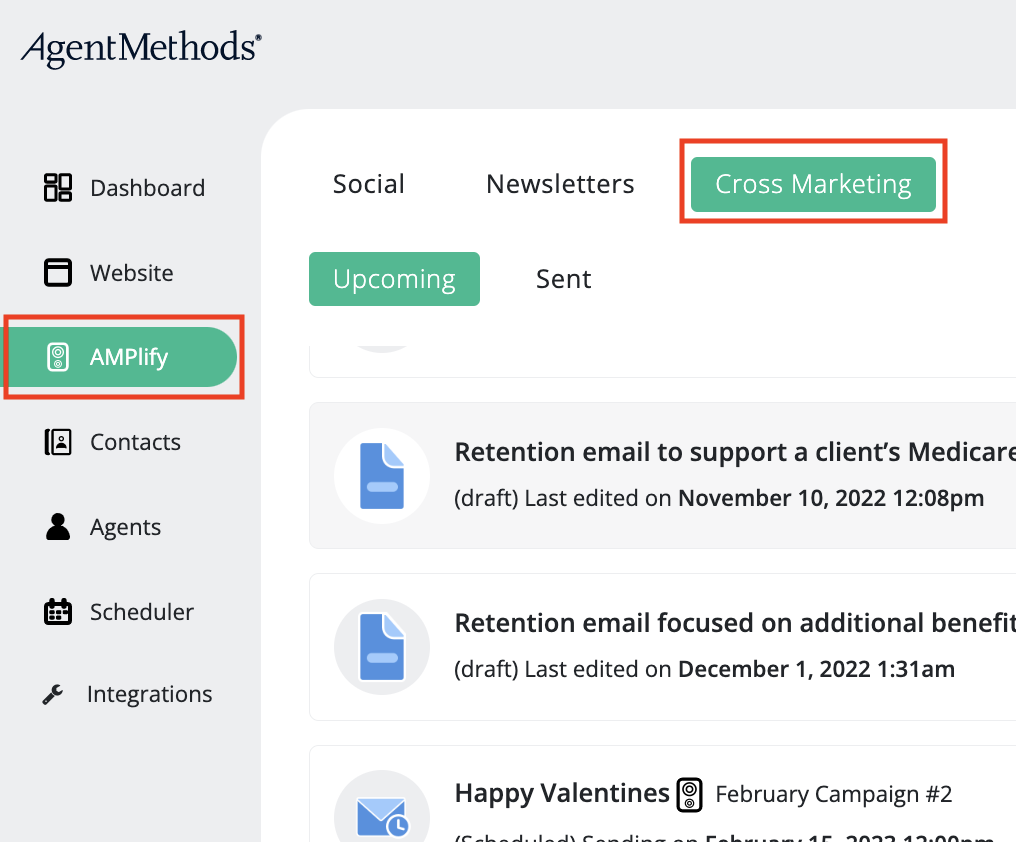Enable the Upcoming filter

394,279
